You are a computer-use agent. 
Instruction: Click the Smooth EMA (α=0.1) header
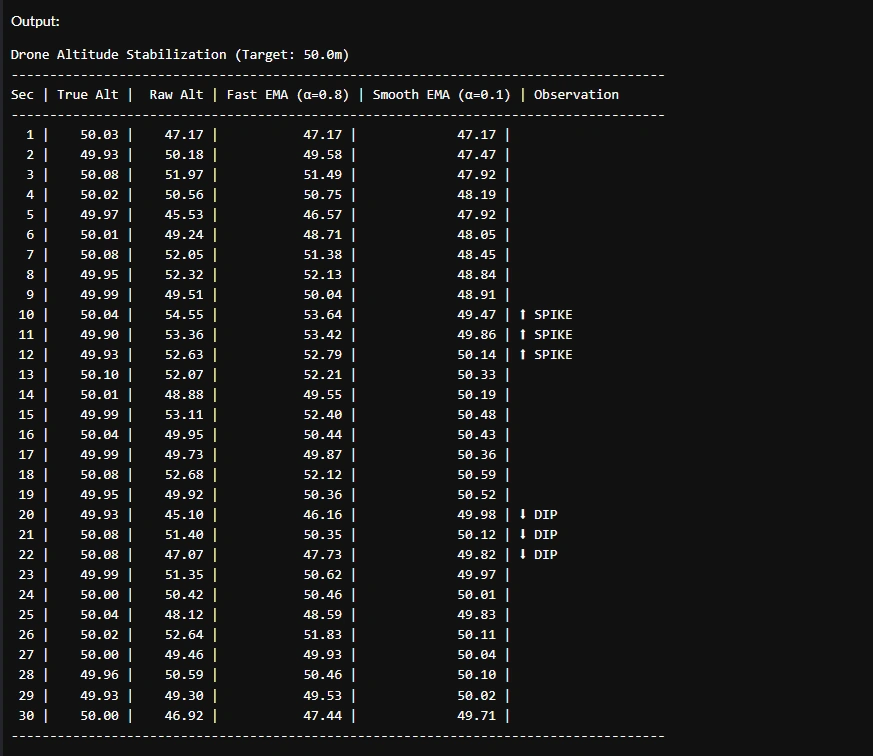tap(442, 95)
